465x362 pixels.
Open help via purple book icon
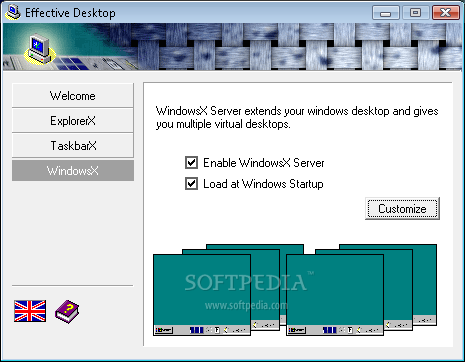pos(67,311)
